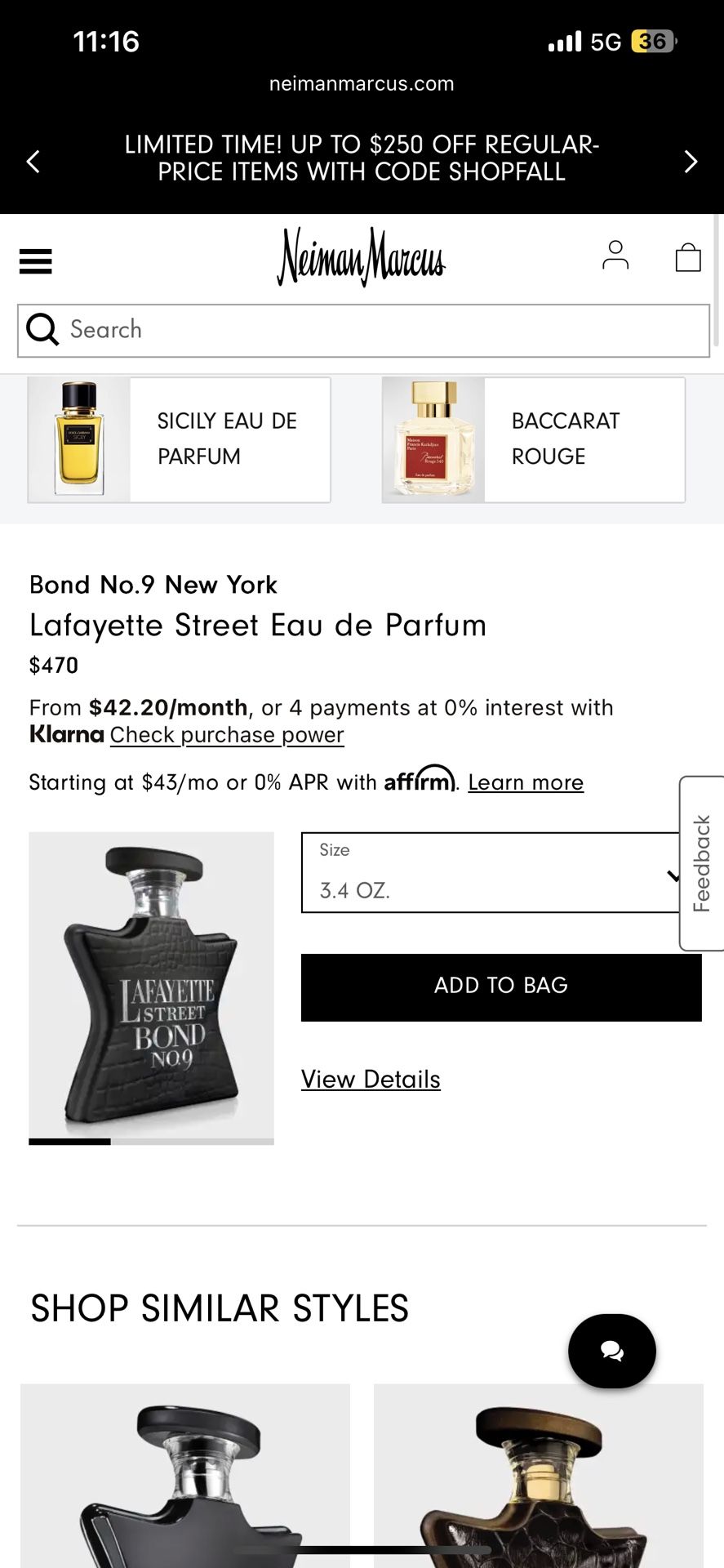Open the account profile icon
This screenshot has height=1568, width=724.
tap(615, 256)
